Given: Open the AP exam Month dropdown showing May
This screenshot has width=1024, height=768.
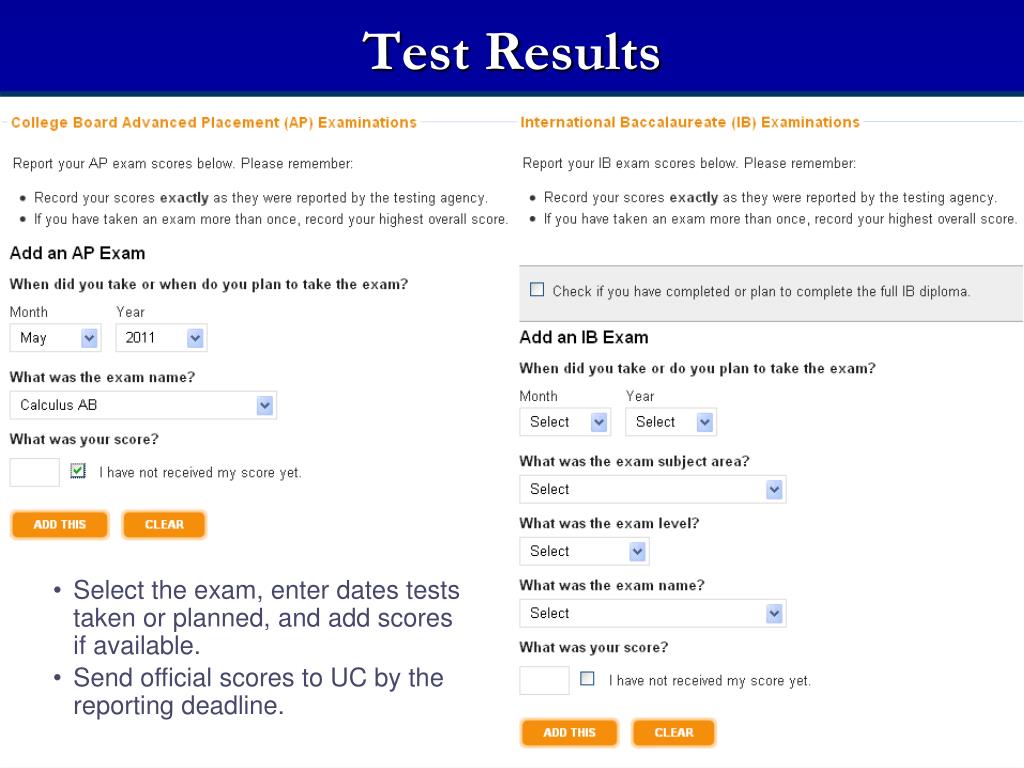Looking at the screenshot, I should pos(56,338).
